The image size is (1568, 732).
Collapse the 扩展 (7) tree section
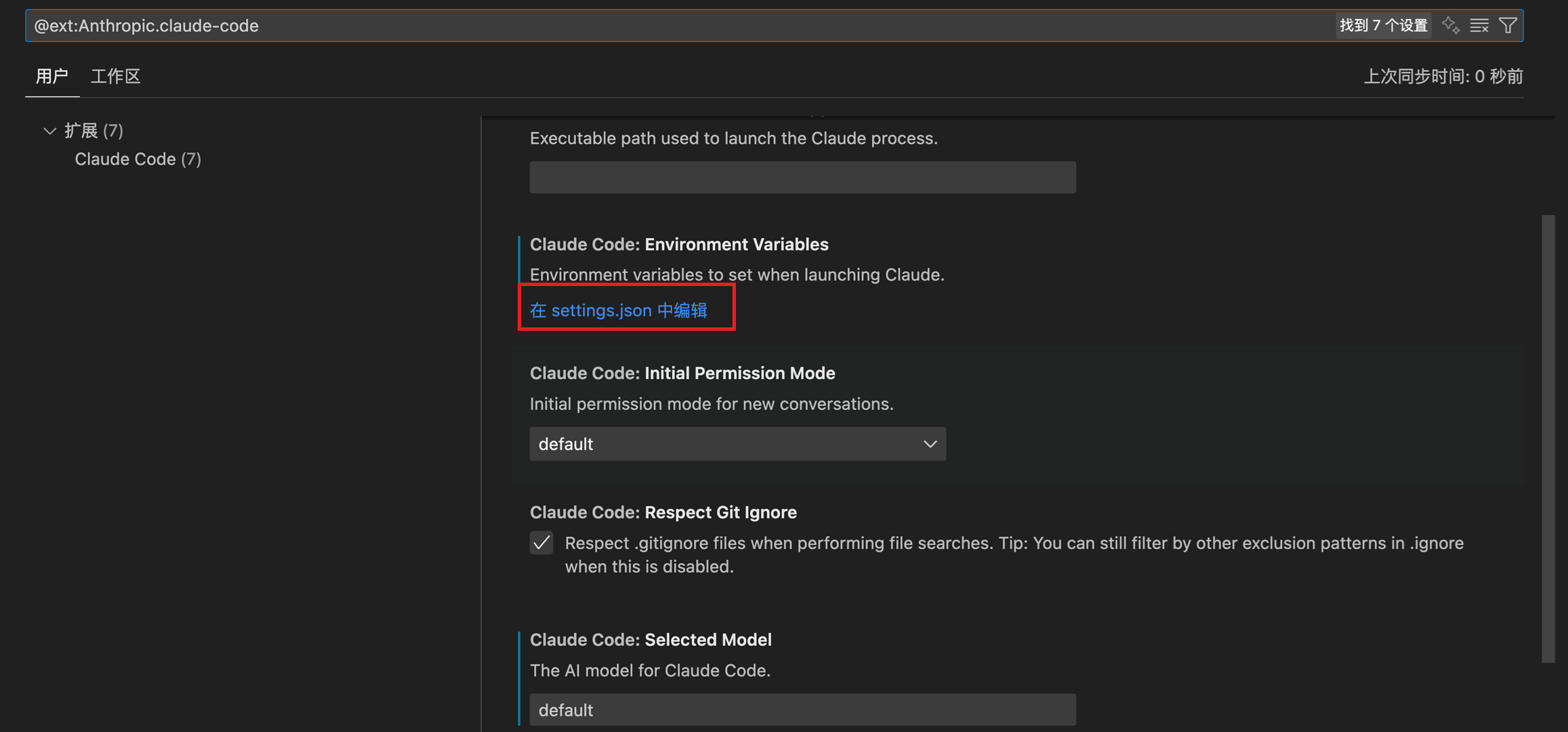pos(49,130)
